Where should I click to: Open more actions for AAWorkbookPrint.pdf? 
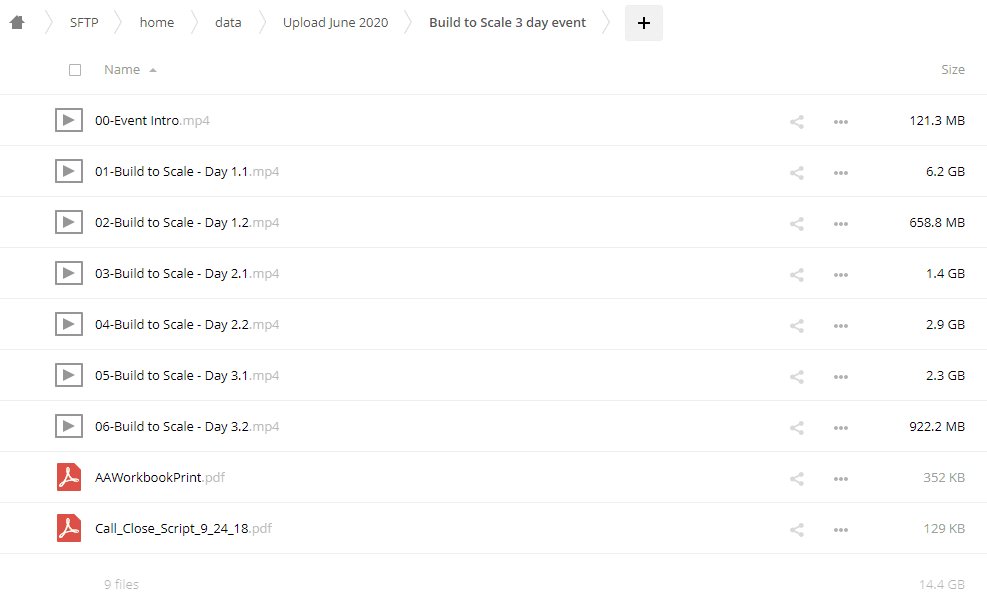click(840, 479)
